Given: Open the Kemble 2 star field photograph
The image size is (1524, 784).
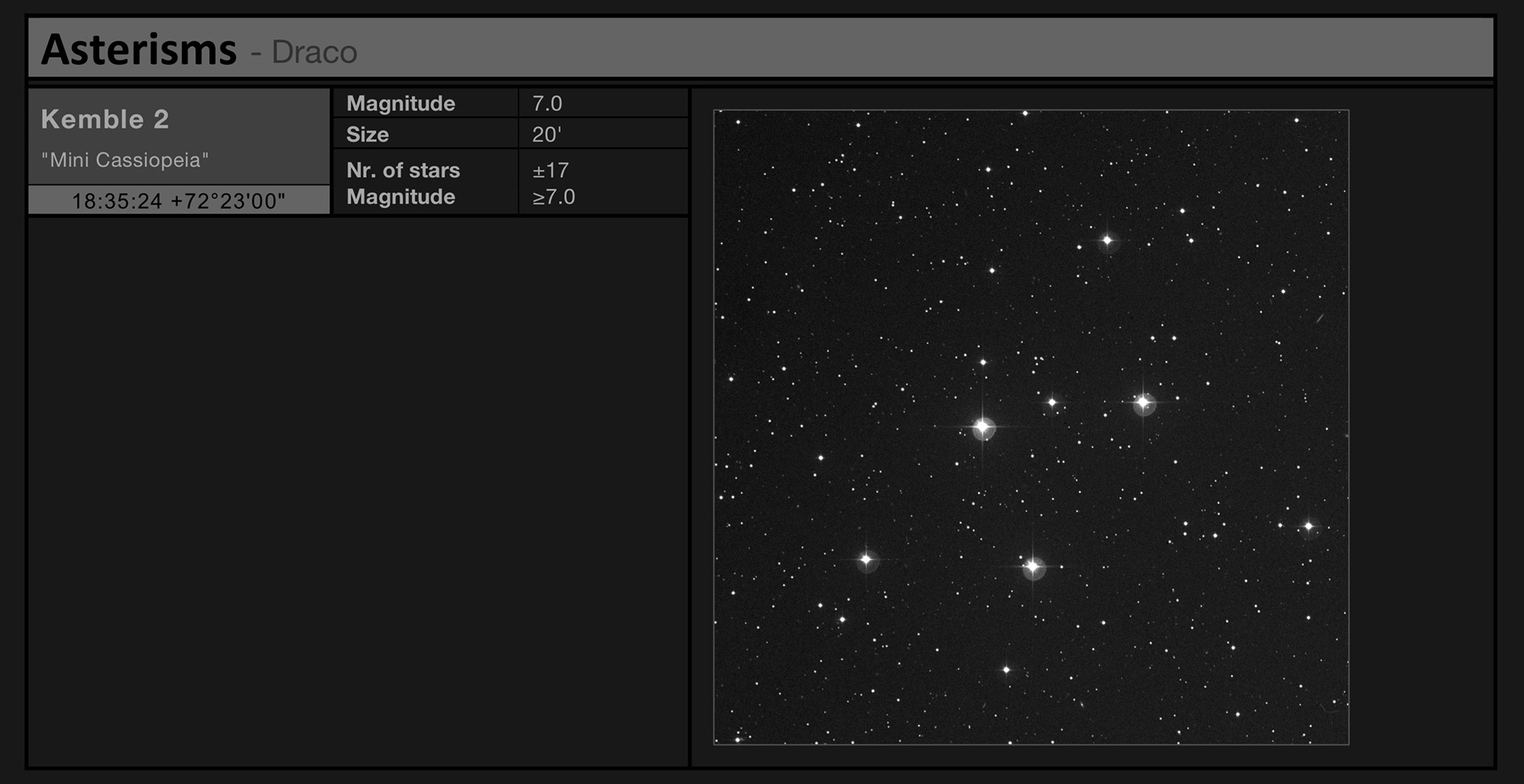Looking at the screenshot, I should click(x=1031, y=427).
